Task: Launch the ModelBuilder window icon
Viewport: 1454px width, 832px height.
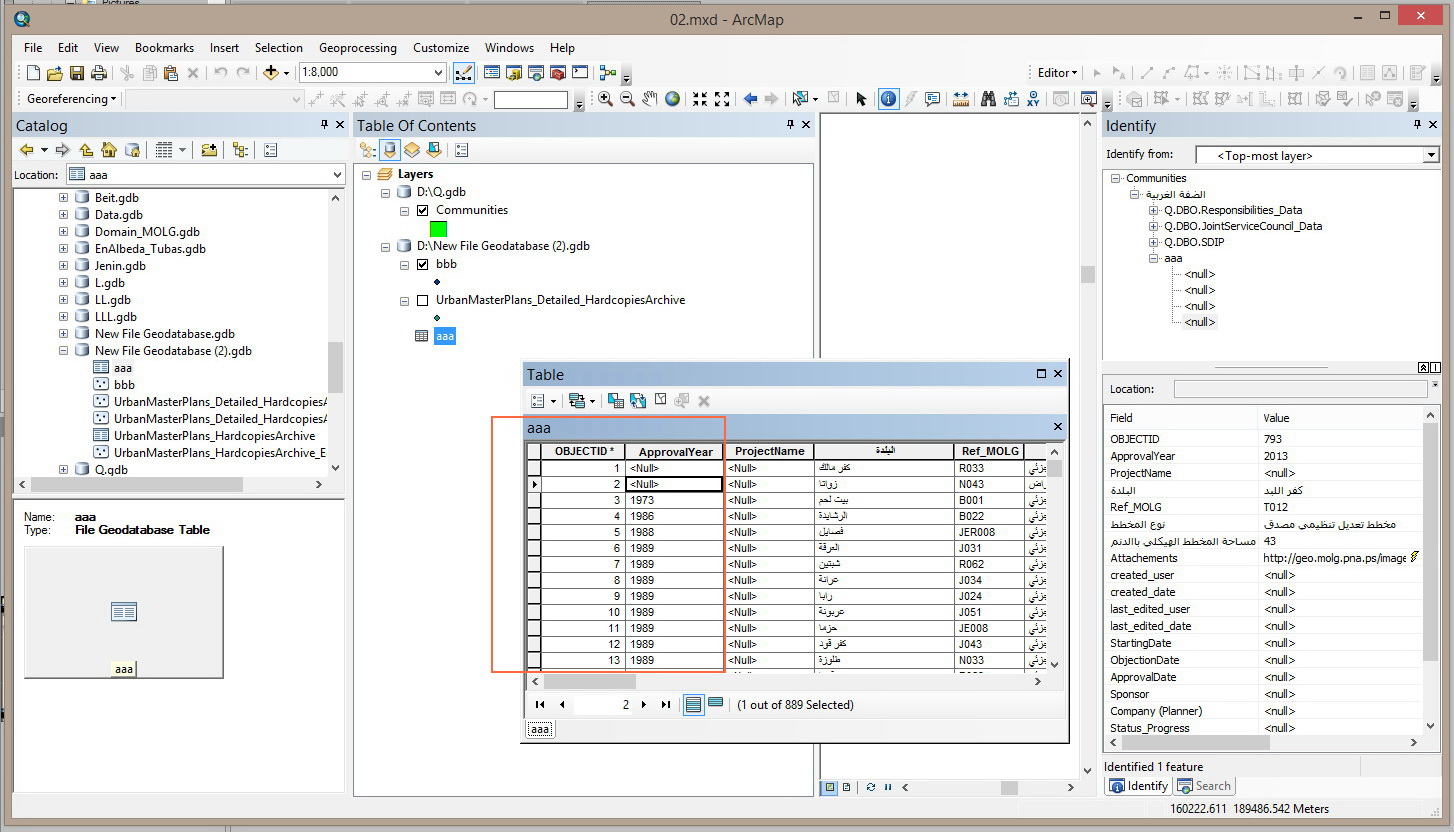Action: [x=607, y=73]
